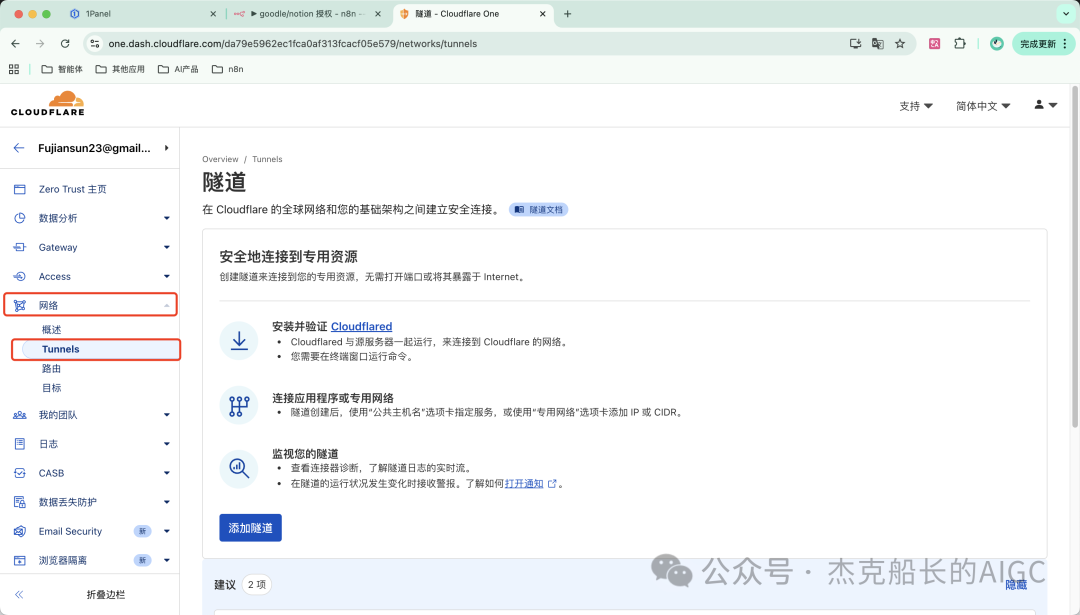Select the 路由 submenu item

click(x=52, y=368)
